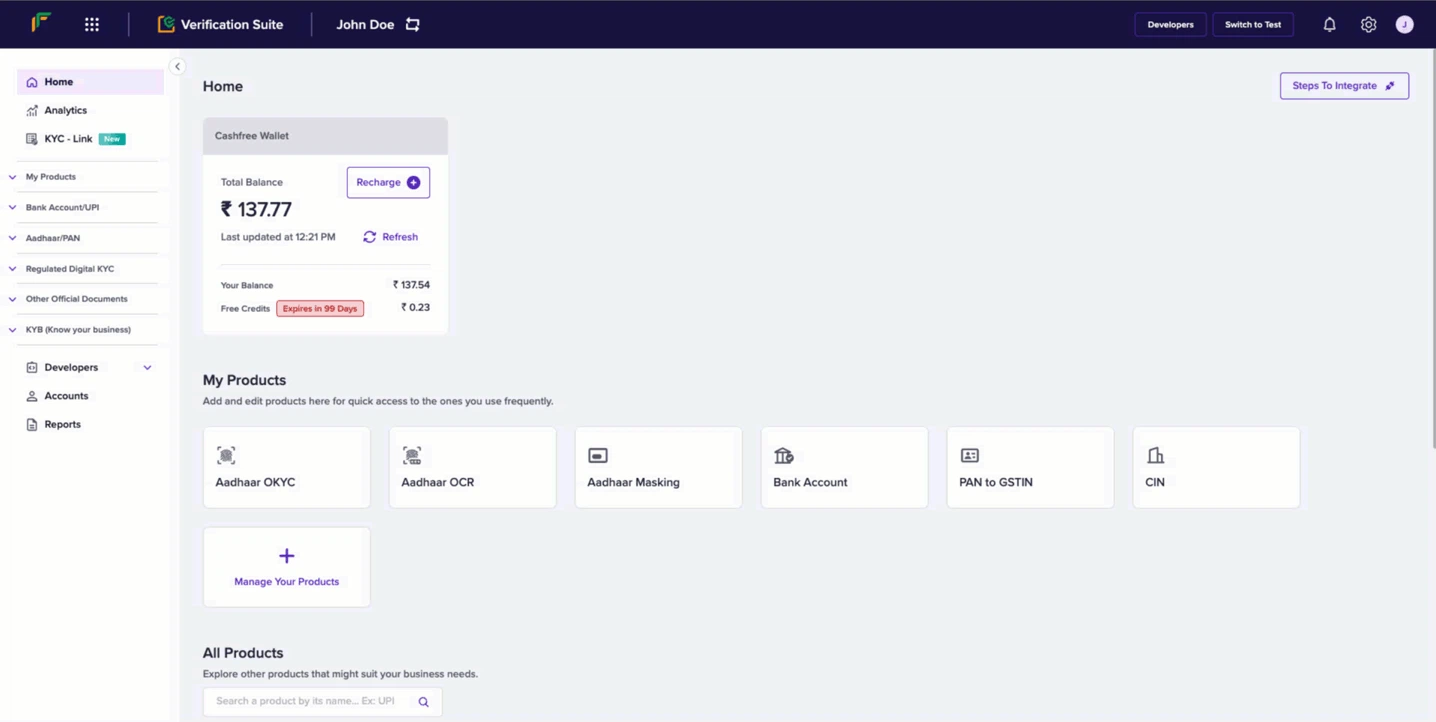The image size is (1436, 722).
Task: Click the ₹ 137.77 total balance
Action: coord(256,209)
